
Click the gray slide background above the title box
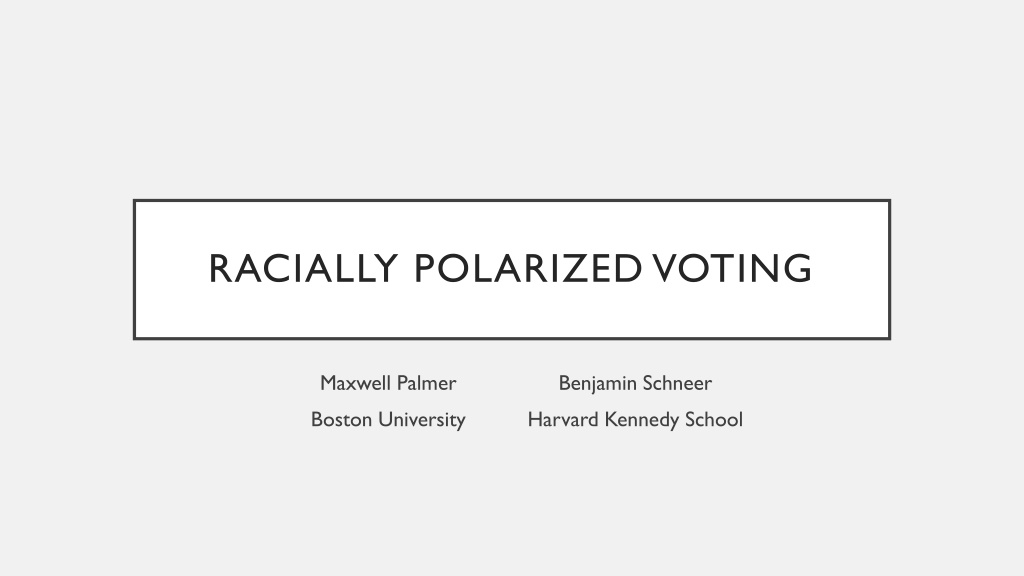512,98
